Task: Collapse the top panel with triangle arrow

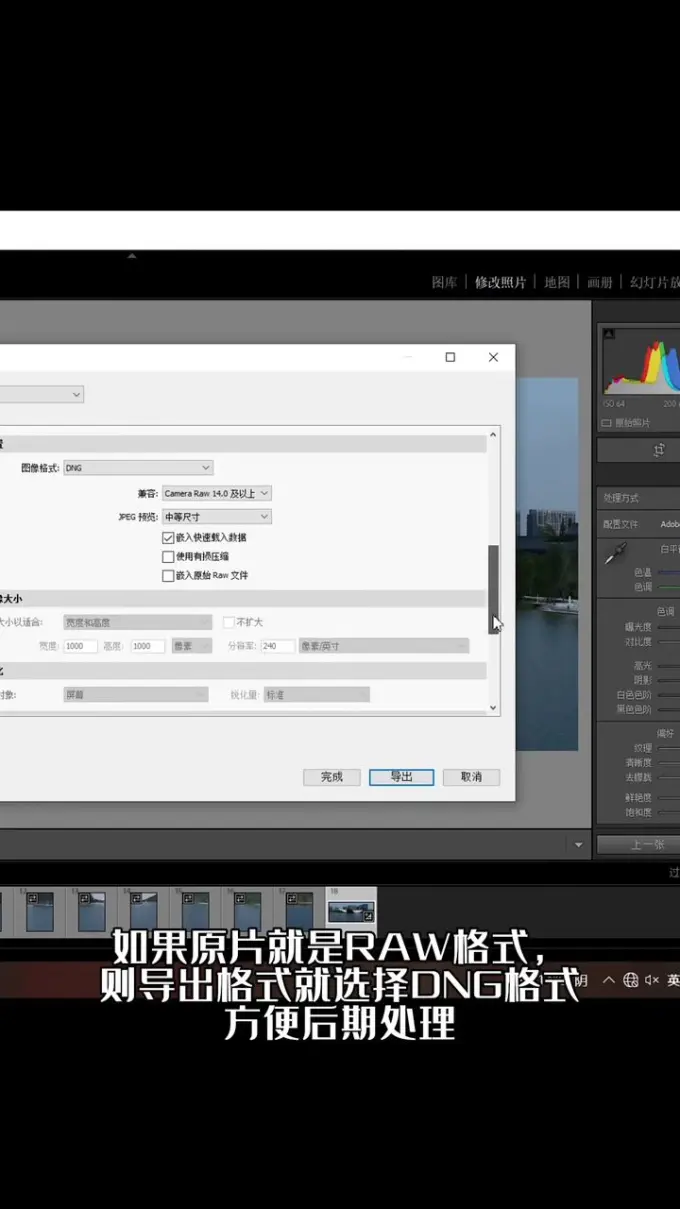Action: click(x=131, y=256)
